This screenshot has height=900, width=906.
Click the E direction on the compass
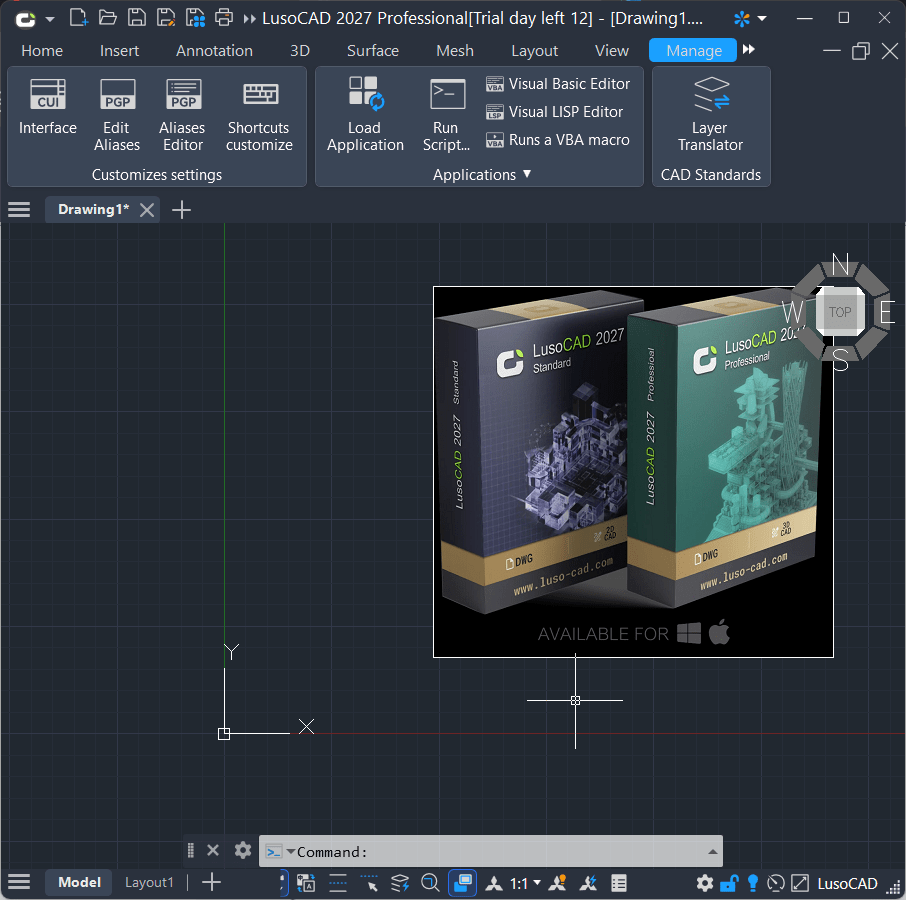coord(887,313)
